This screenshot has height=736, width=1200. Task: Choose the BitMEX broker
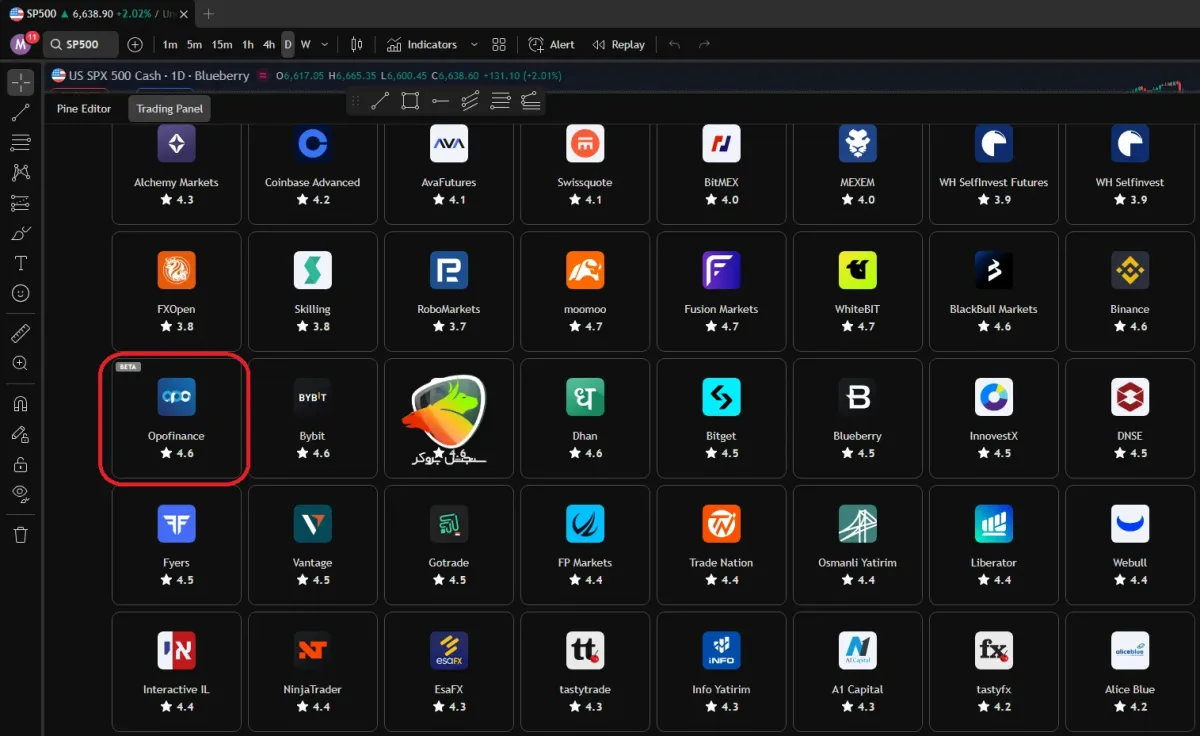tap(721, 172)
